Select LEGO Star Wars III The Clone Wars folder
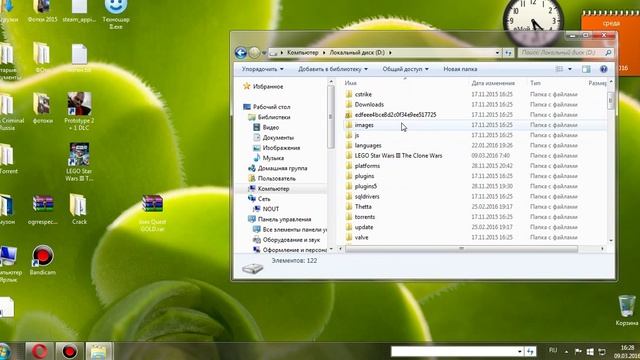 tap(398, 156)
